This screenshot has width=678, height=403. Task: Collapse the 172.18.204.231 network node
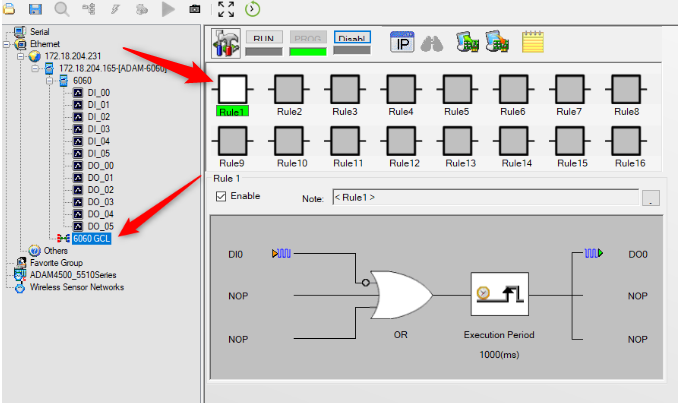(20, 56)
